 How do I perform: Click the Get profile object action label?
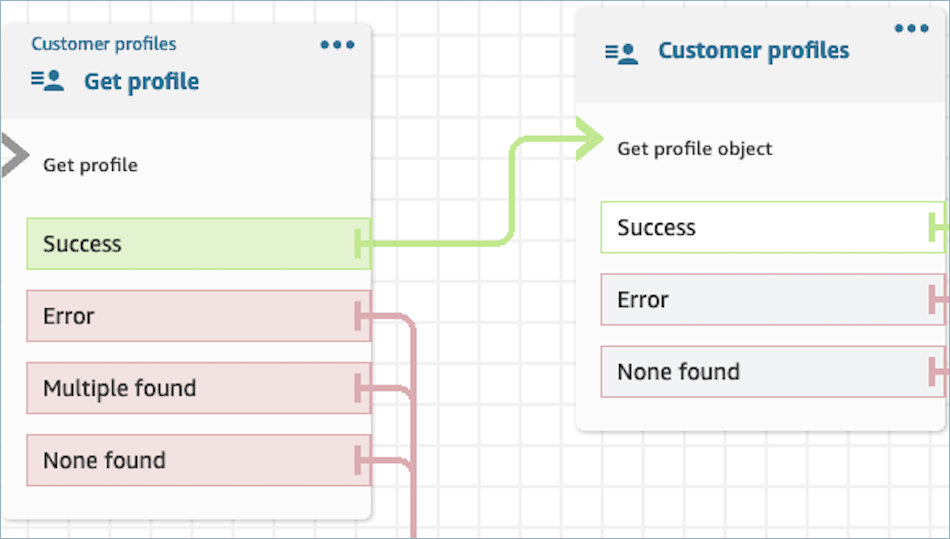coord(694,149)
